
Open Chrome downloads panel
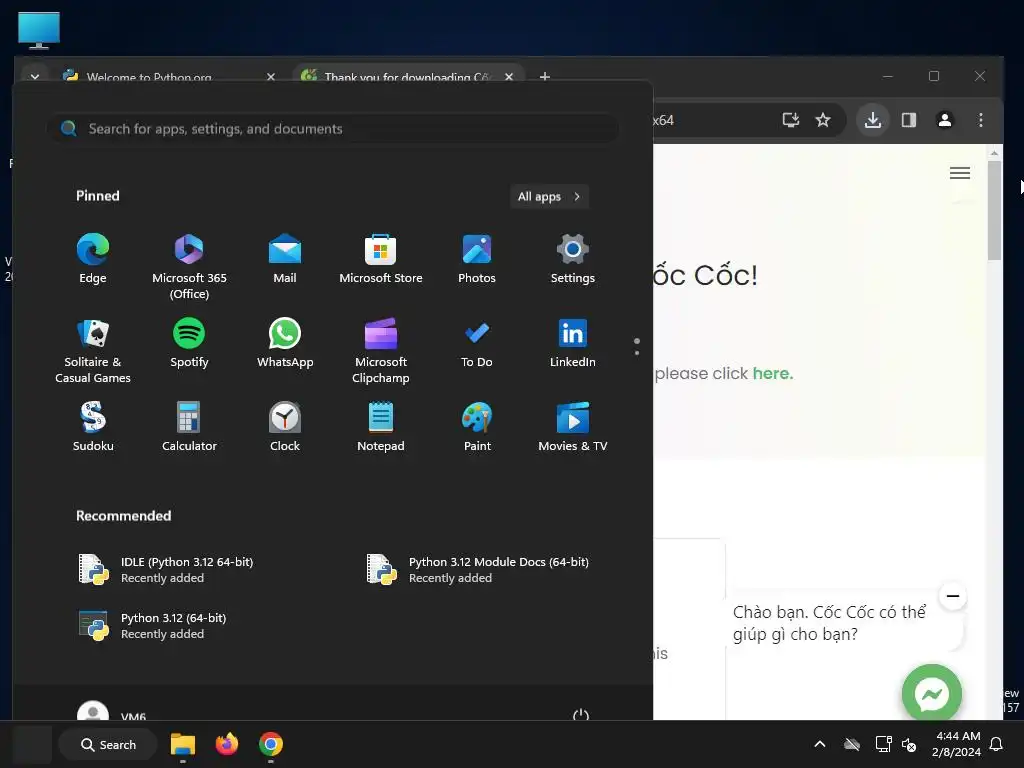(873, 120)
